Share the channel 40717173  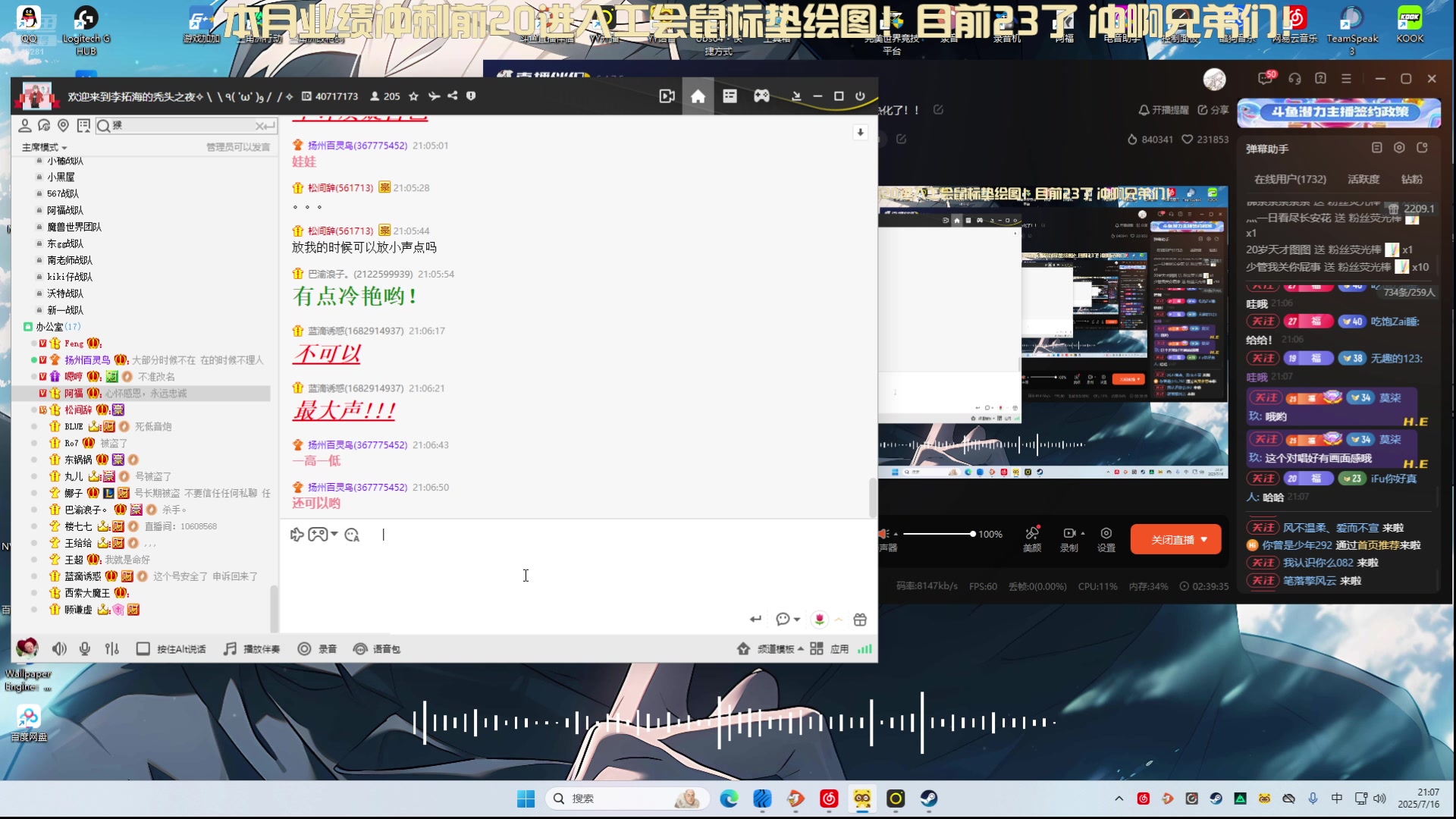click(x=453, y=96)
